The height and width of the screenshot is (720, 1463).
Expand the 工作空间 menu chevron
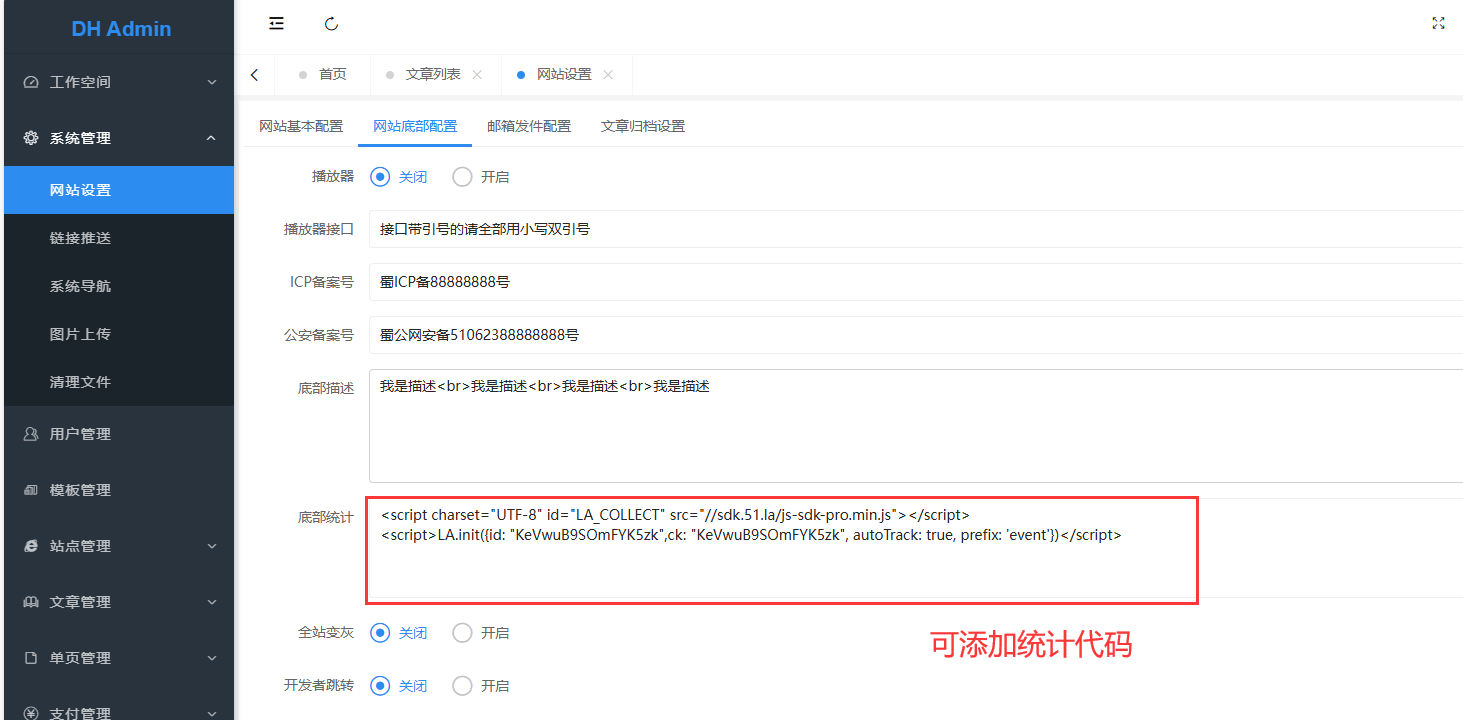[211, 82]
